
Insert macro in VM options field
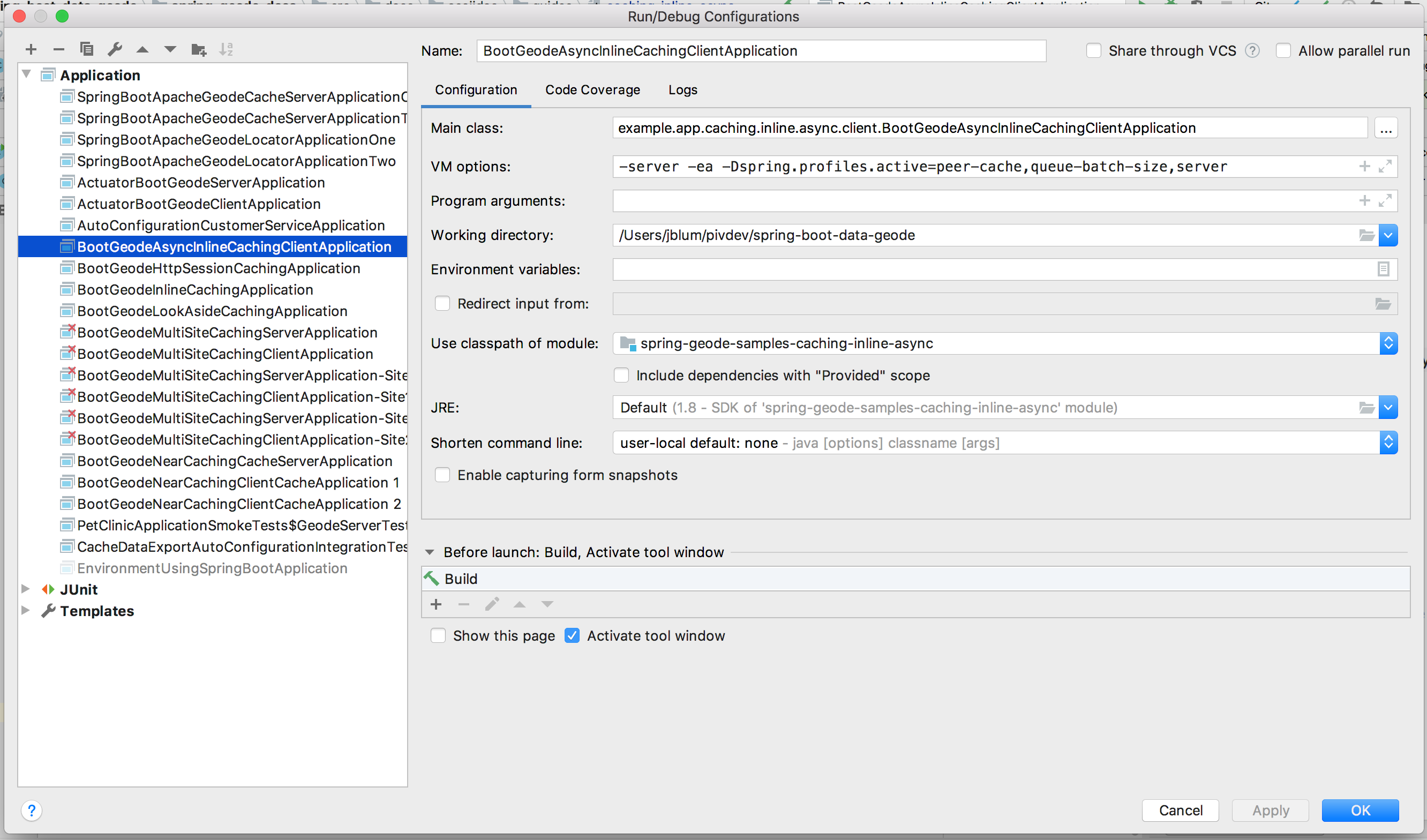(x=1365, y=167)
